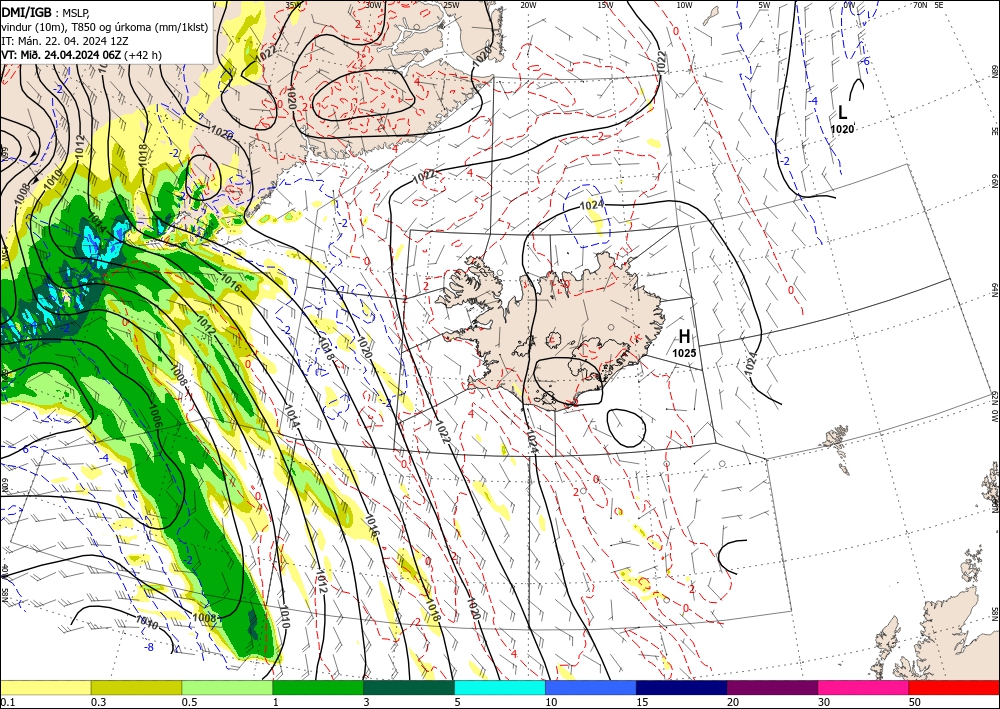Click the "H" high pressure marker
This screenshot has height=709, width=1000.
pos(684,337)
